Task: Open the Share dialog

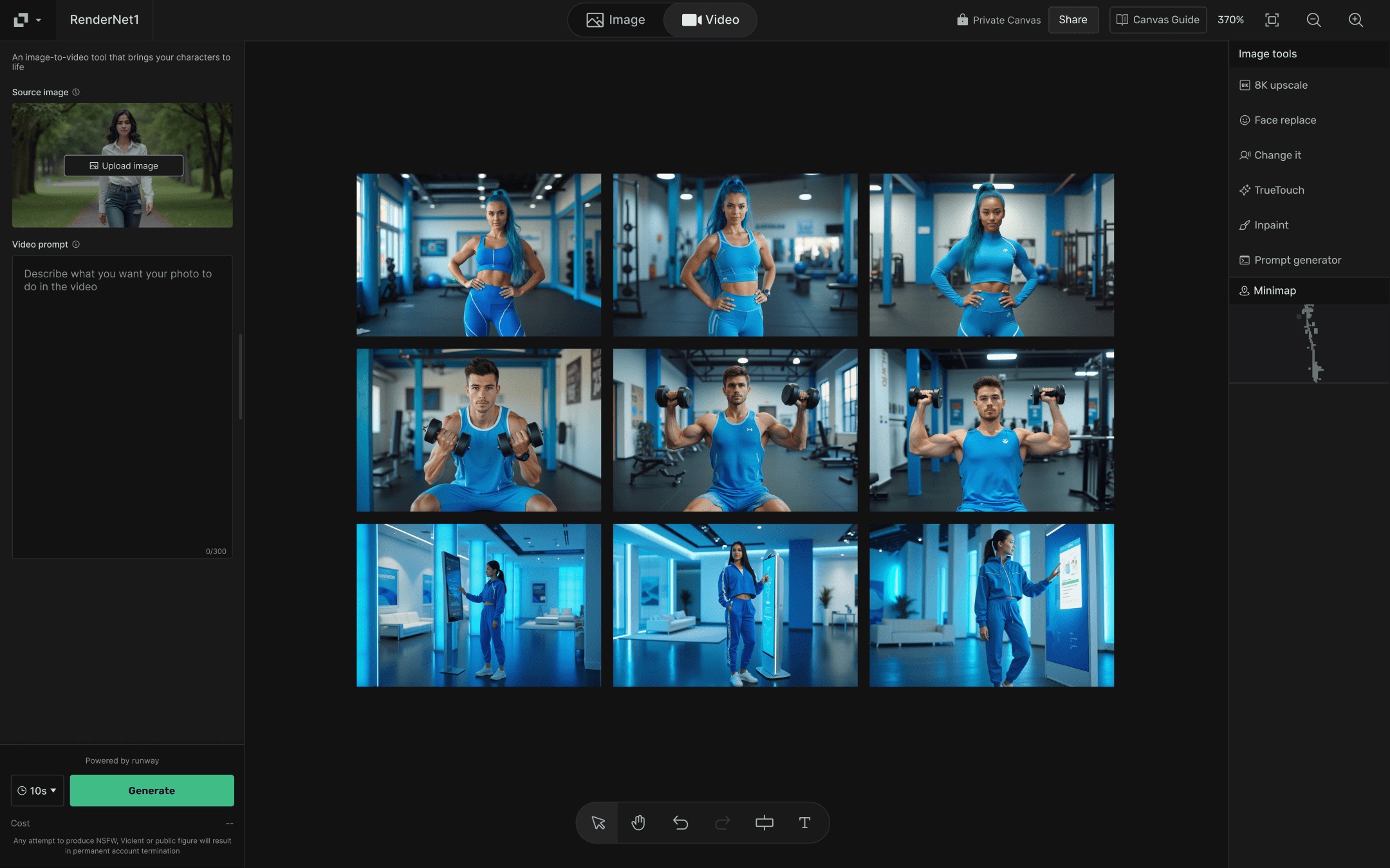Action: pyautogui.click(x=1073, y=20)
